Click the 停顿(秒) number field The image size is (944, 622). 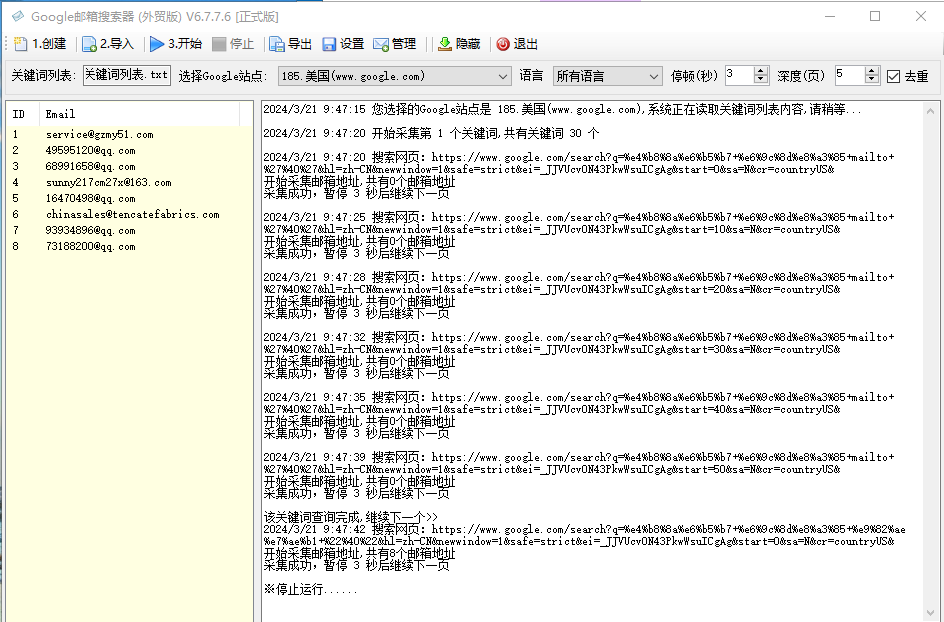click(x=739, y=75)
